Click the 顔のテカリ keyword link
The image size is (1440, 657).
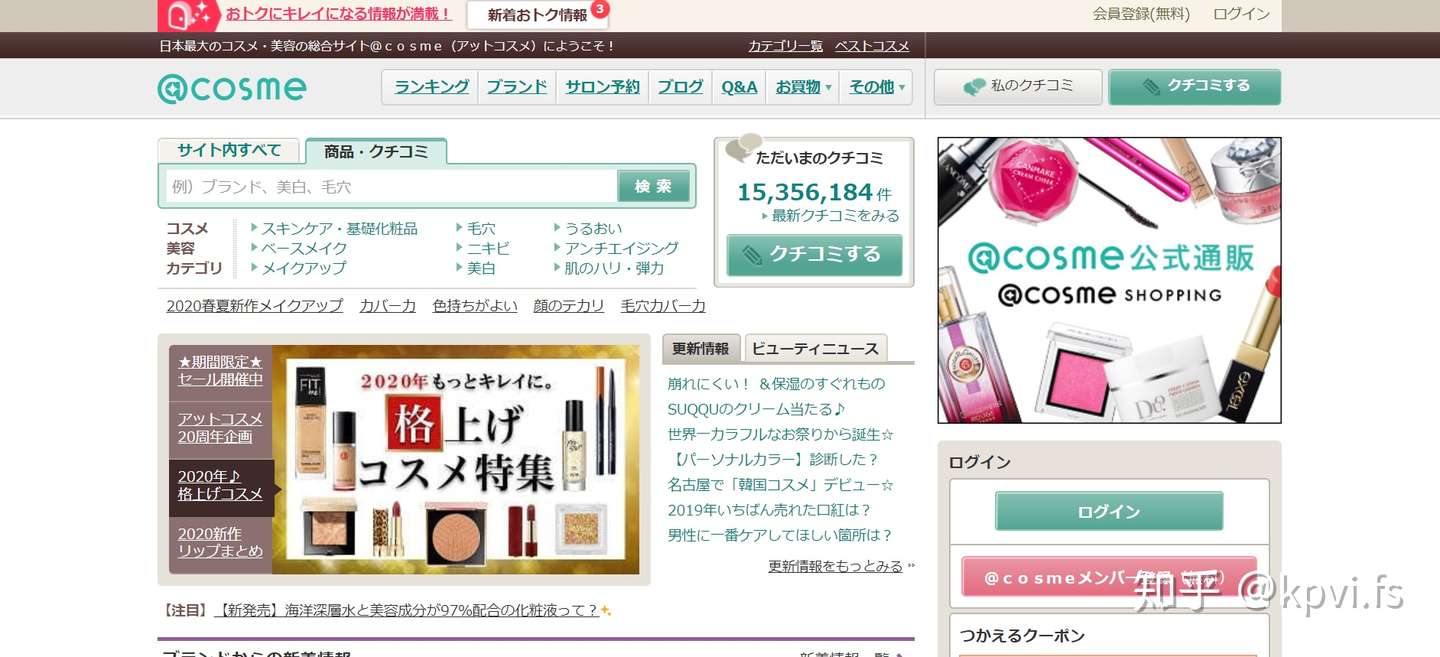tap(569, 306)
